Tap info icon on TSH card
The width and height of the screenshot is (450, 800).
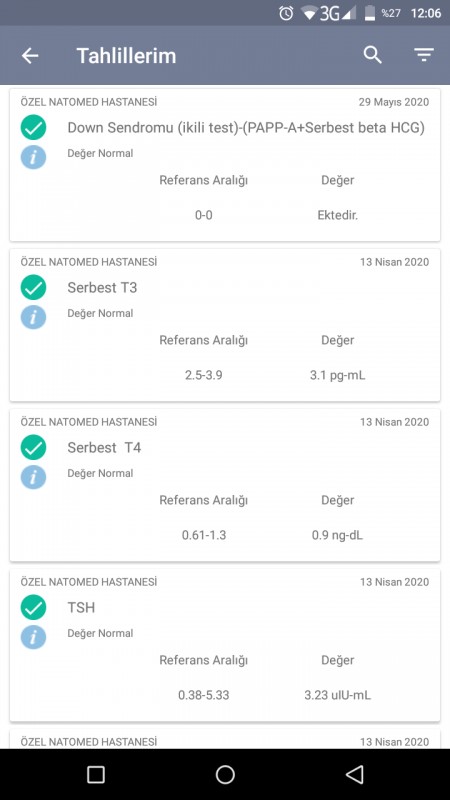pos(34,636)
